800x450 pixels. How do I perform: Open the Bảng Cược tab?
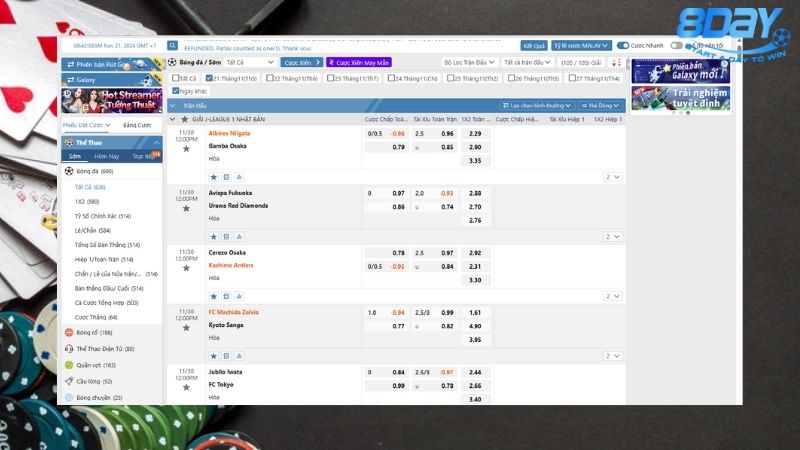[137, 125]
